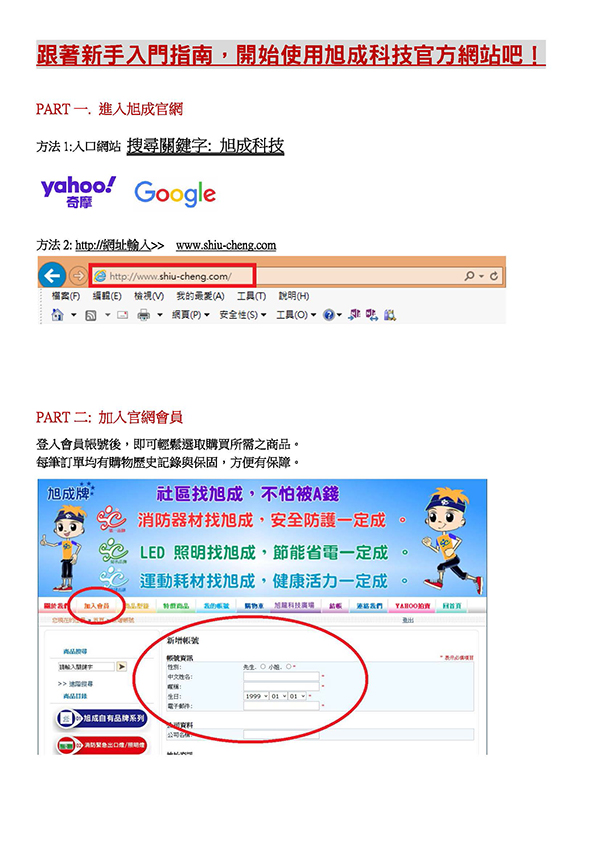The image size is (600, 848).
Task: Click the Read mail envelope icon
Action: [x=123, y=315]
